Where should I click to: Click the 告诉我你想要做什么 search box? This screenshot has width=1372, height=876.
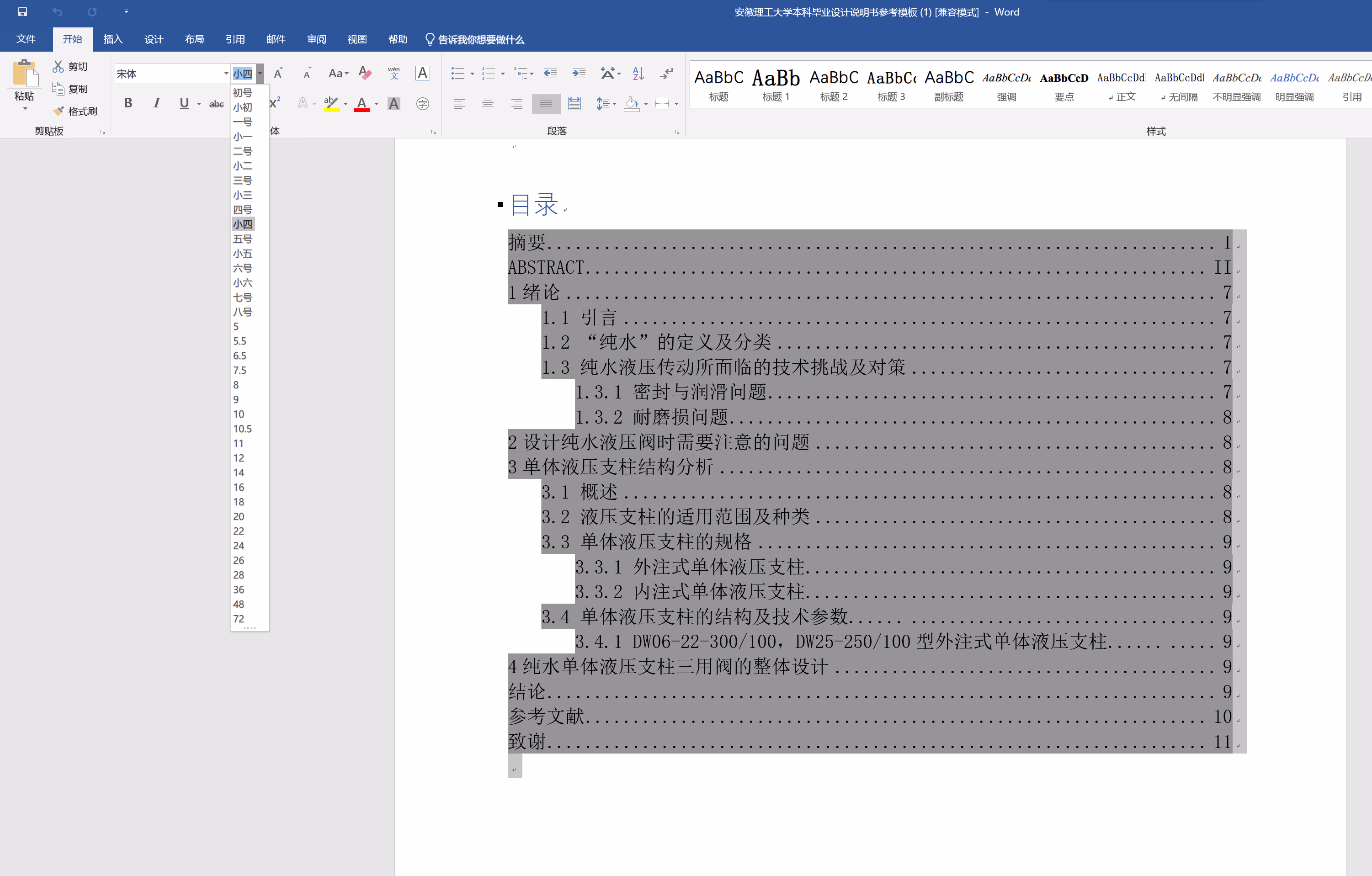pyautogui.click(x=480, y=39)
